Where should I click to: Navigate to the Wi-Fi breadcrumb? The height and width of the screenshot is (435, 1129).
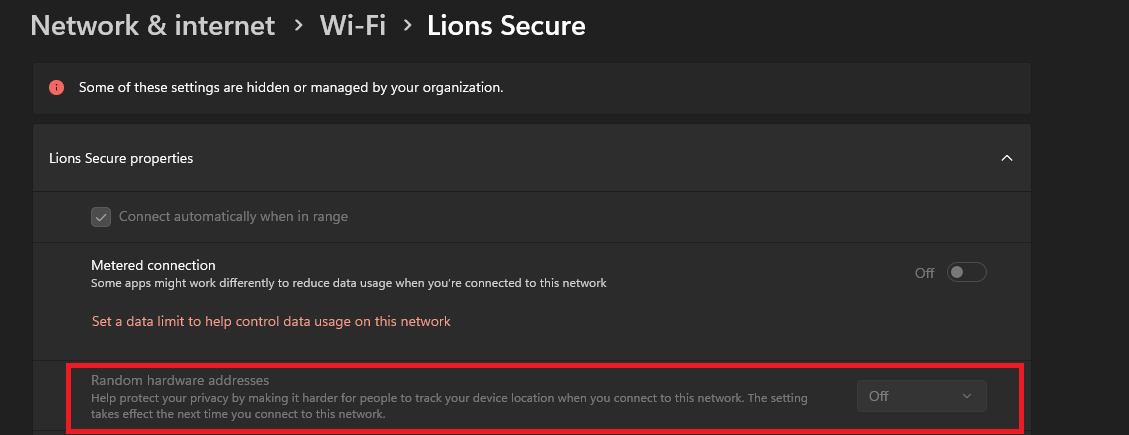352,25
